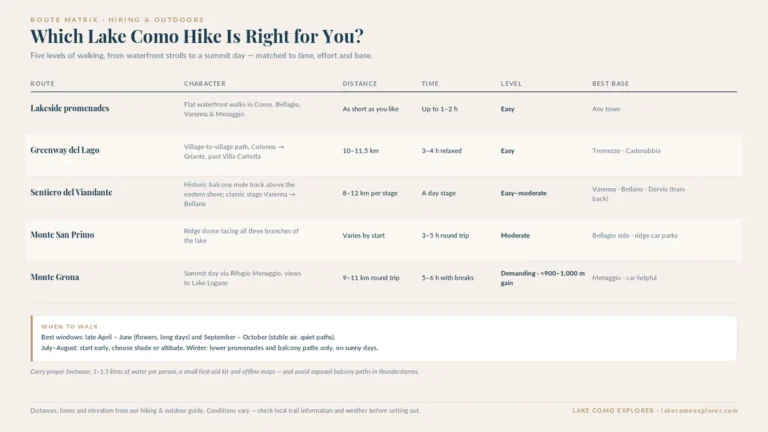Click the ROUTE column header
This screenshot has height=432, width=768.
(43, 84)
